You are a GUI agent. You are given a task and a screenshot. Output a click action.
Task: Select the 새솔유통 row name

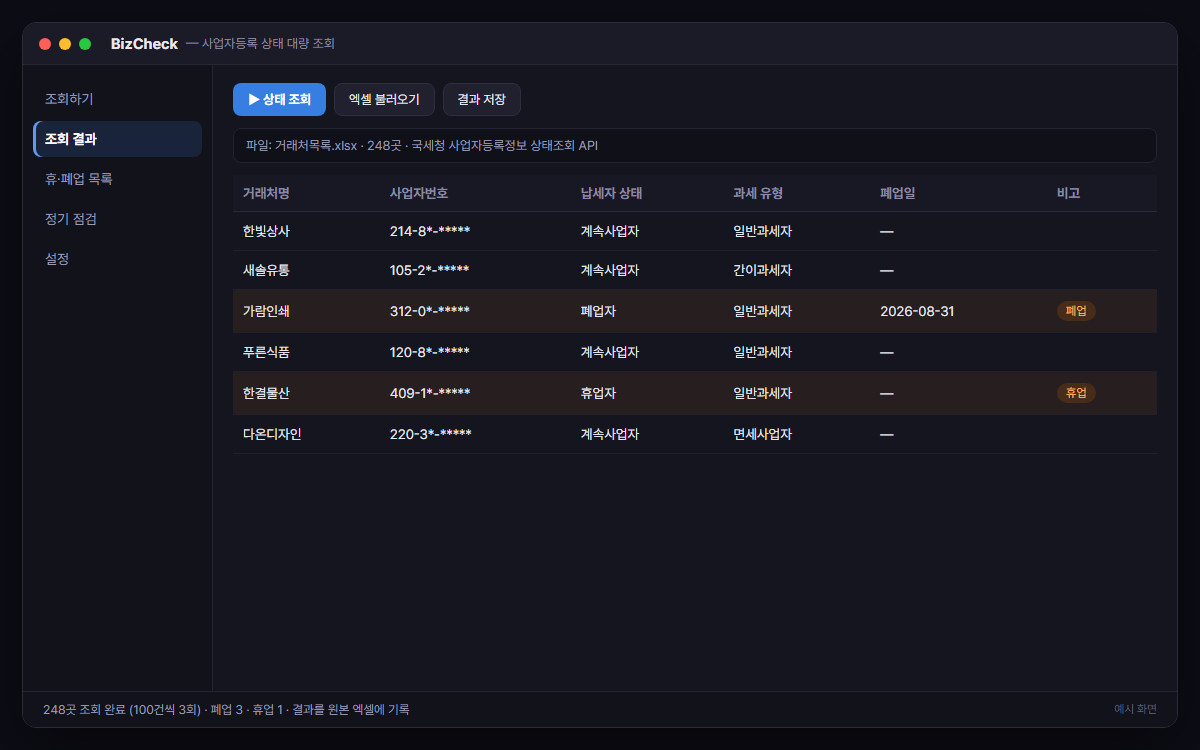[x=266, y=270]
